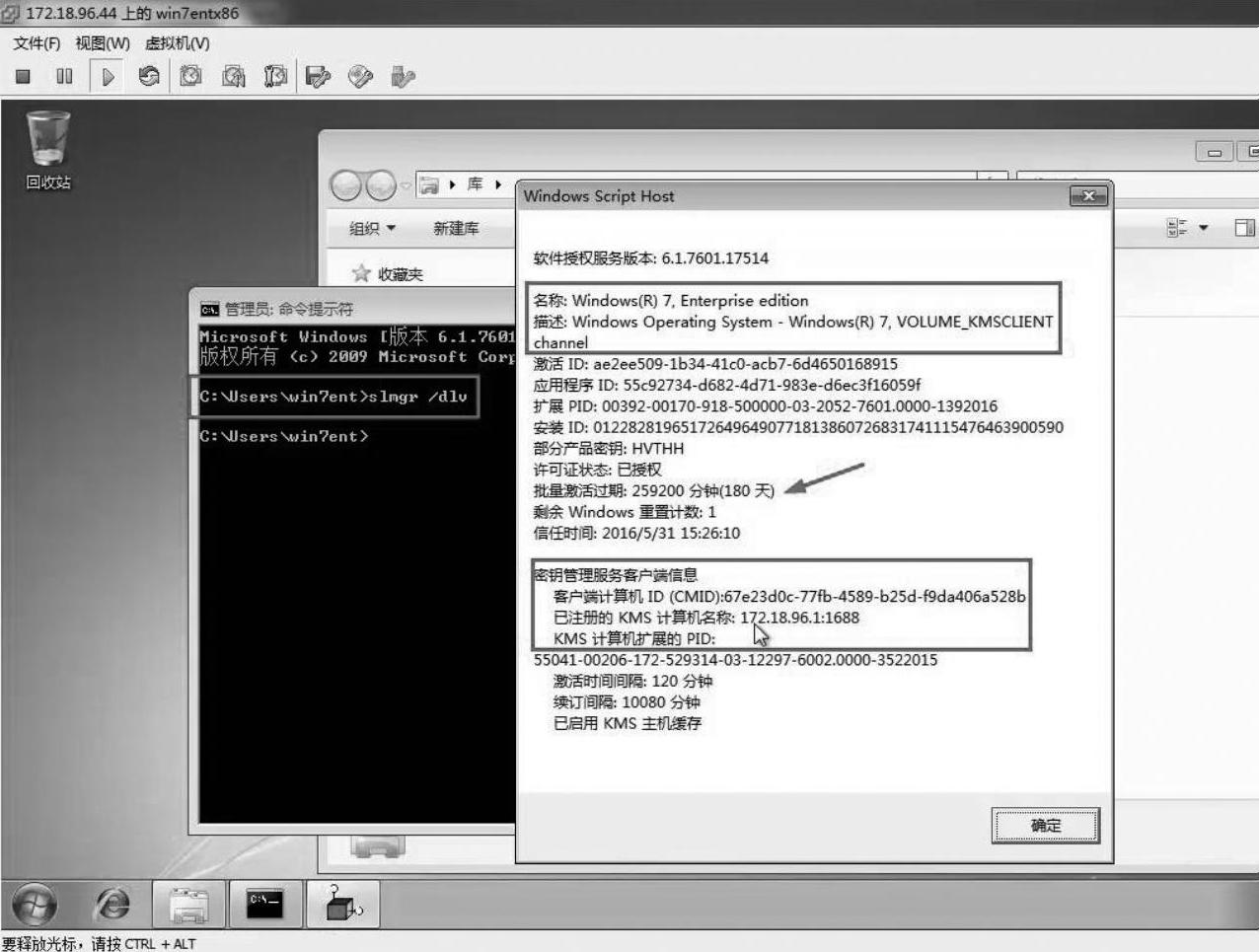Click the power off (stop) VM toolbar icon
Image resolution: width=1259 pixels, height=952 pixels.
coord(24,76)
